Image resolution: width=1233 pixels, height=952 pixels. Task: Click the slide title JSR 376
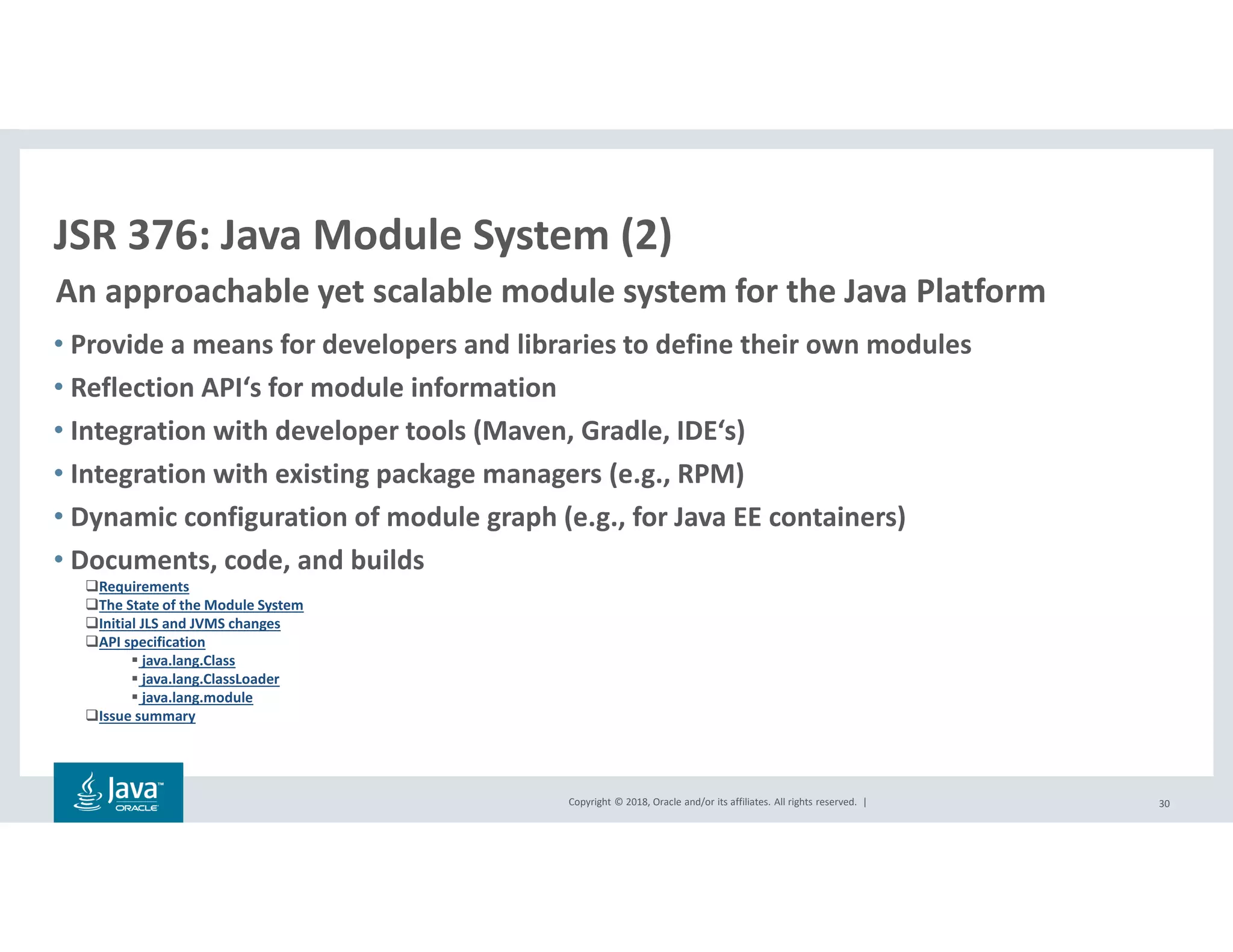pos(362,235)
